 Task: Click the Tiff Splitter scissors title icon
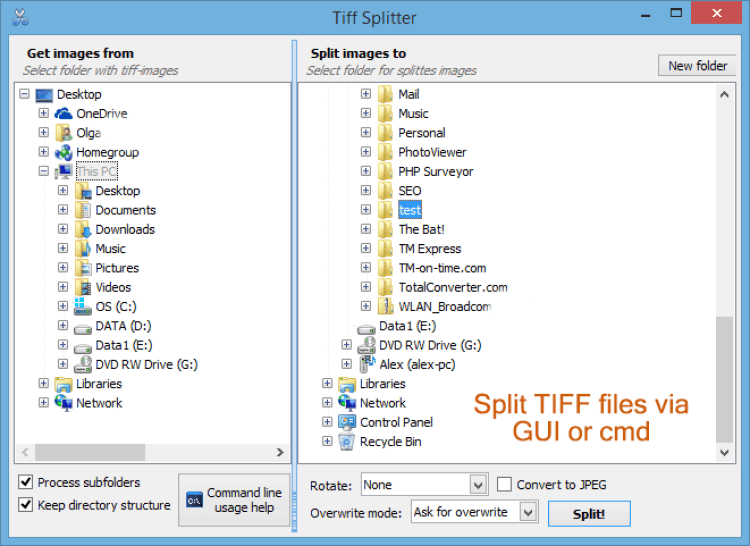point(18,18)
